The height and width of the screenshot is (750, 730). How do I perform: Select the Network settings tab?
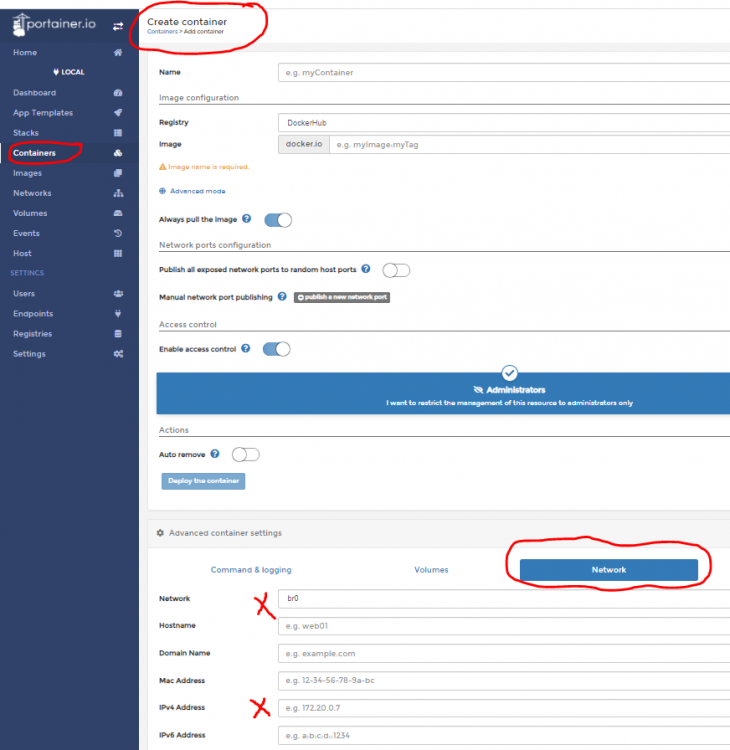pyautogui.click(x=608, y=570)
